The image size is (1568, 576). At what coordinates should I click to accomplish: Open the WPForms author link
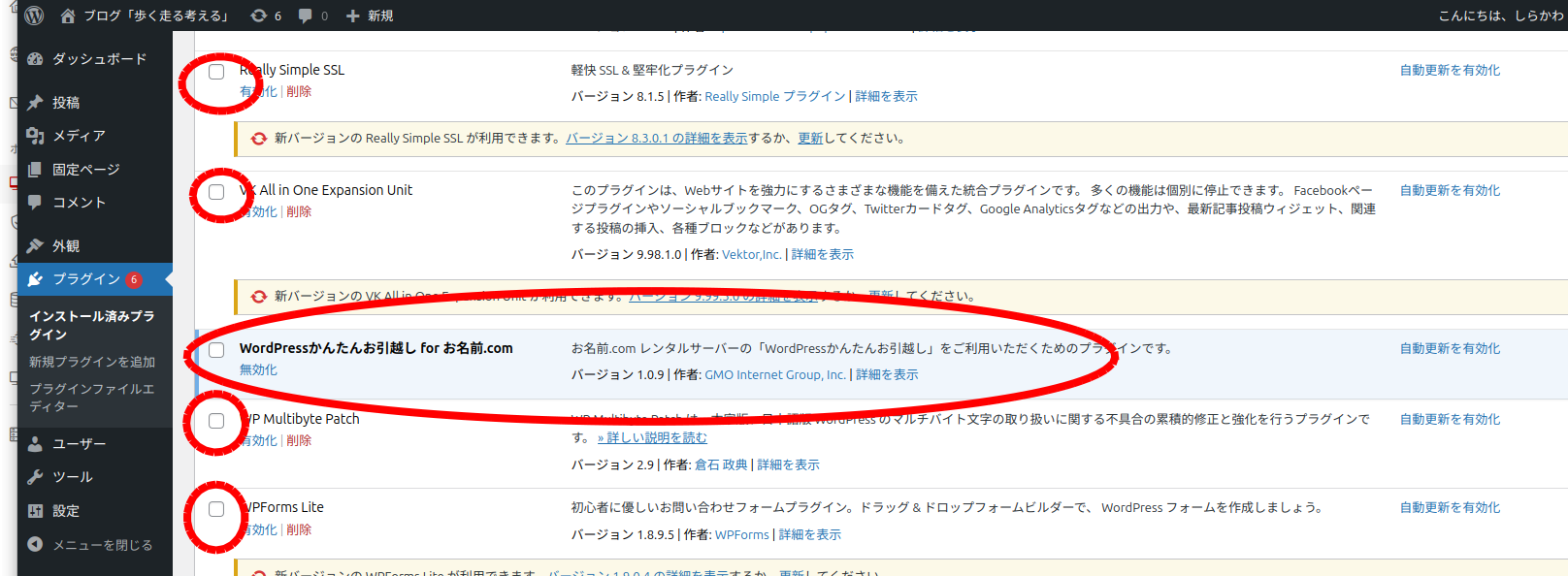(x=742, y=534)
